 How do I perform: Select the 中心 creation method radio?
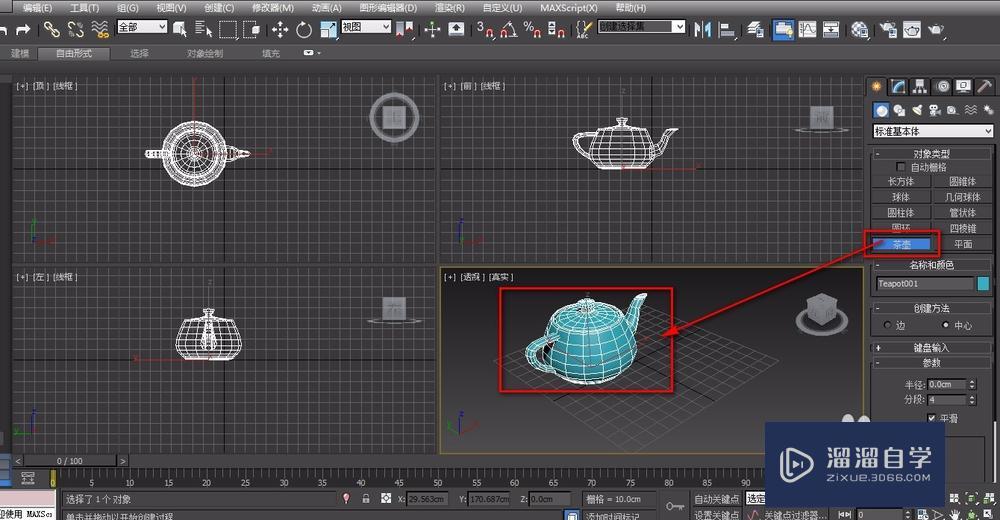point(946,325)
